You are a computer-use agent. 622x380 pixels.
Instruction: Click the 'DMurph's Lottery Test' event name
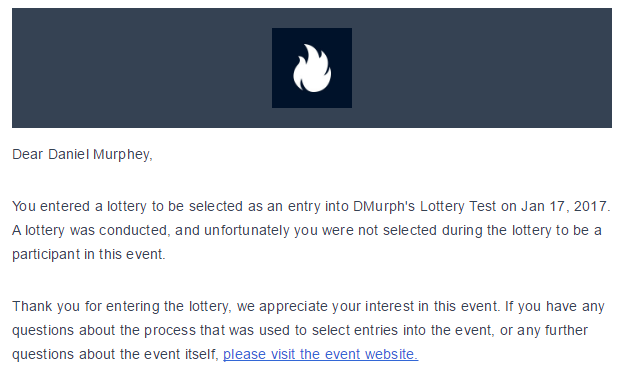click(x=424, y=206)
